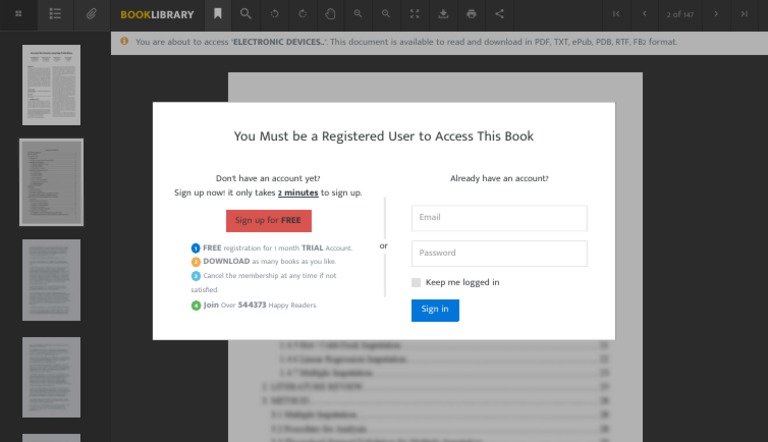
Task: Switch to fullscreen mode
Action: tap(414, 14)
